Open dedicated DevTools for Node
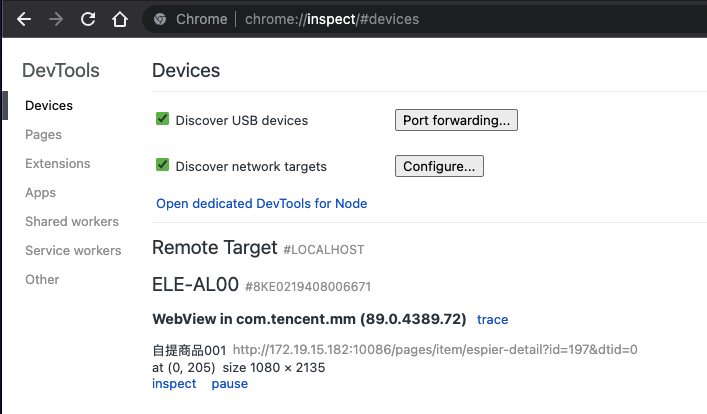 (x=261, y=203)
